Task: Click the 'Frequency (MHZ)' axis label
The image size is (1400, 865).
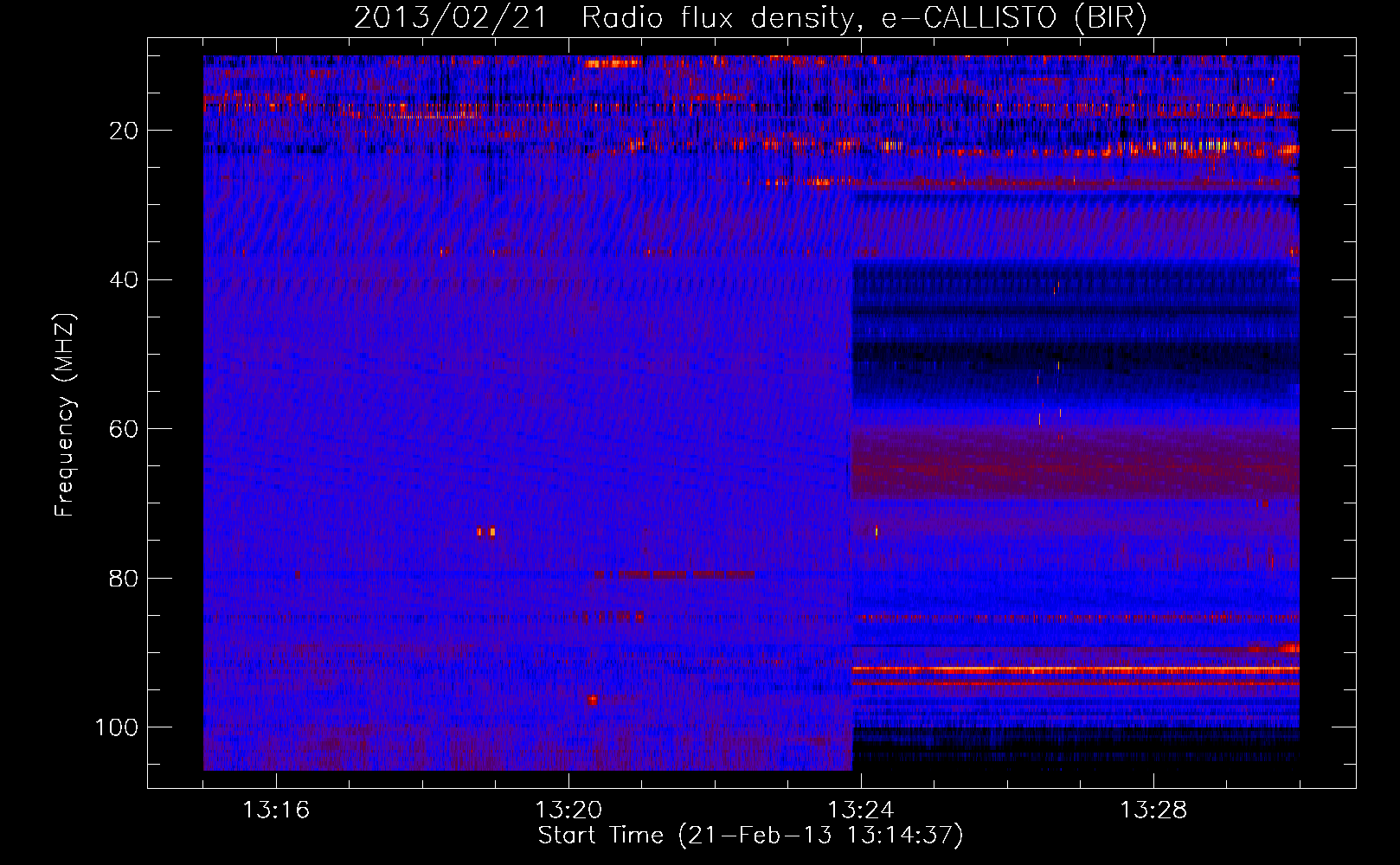Action: (x=65, y=415)
